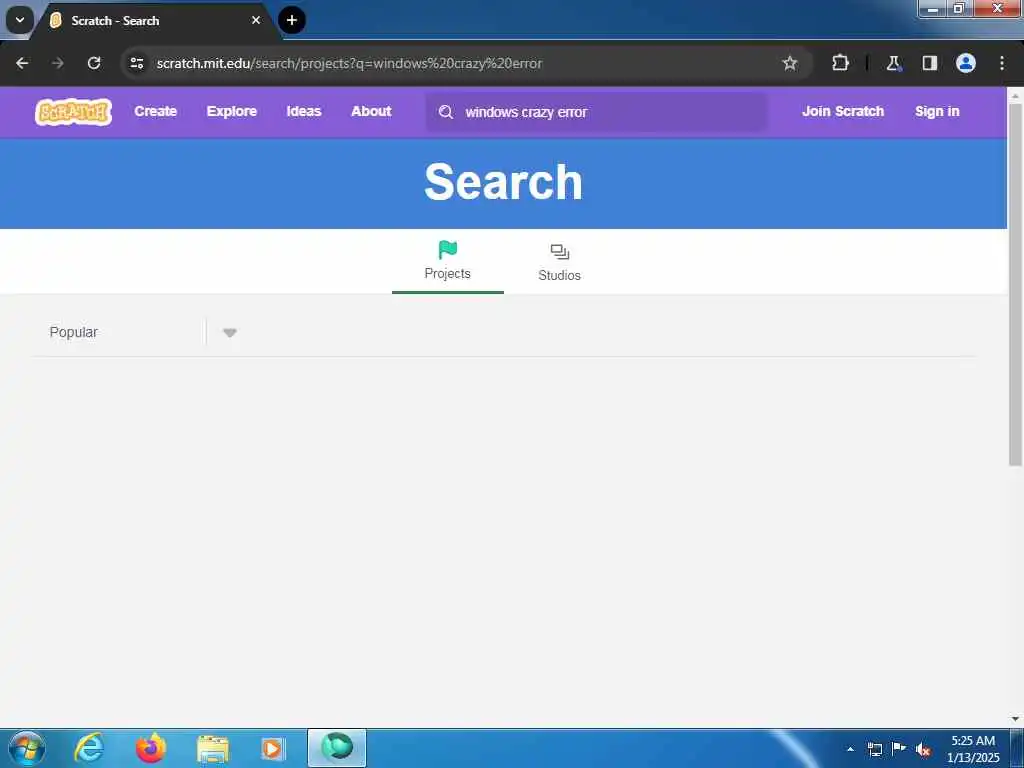Go back in the browser
1024x768 pixels.
click(x=22, y=63)
